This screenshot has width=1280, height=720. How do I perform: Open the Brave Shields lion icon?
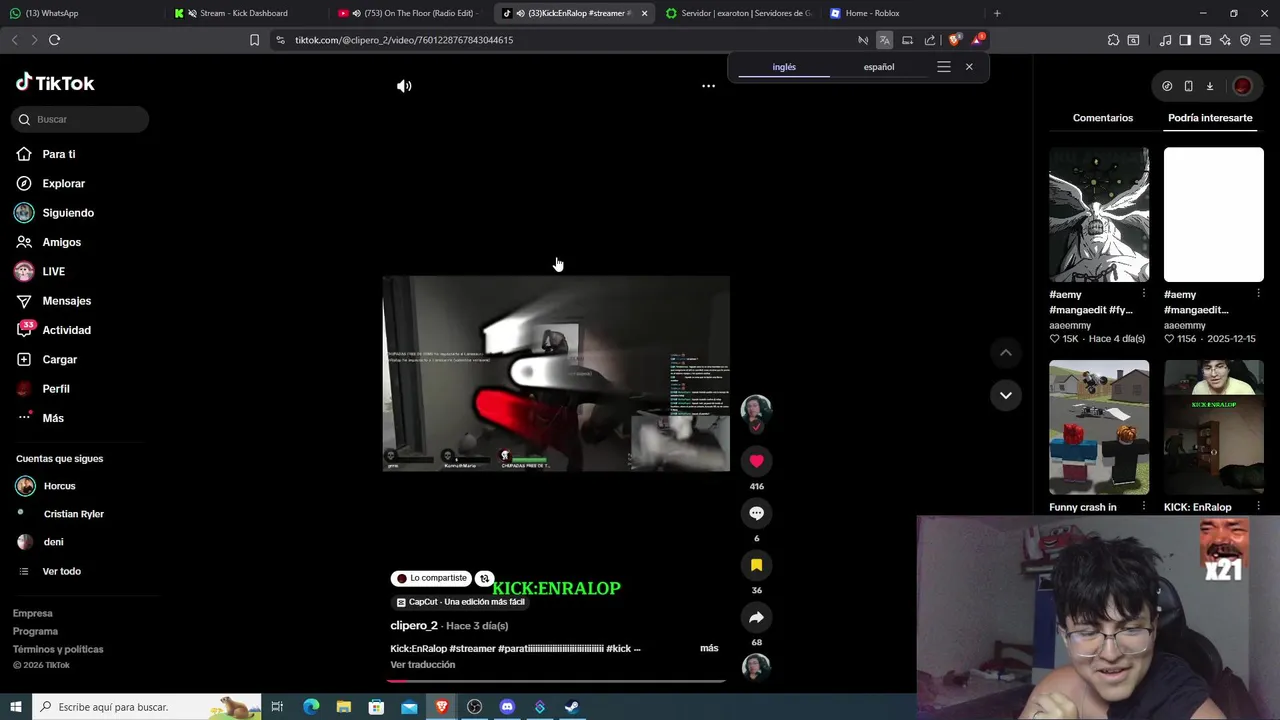954,40
